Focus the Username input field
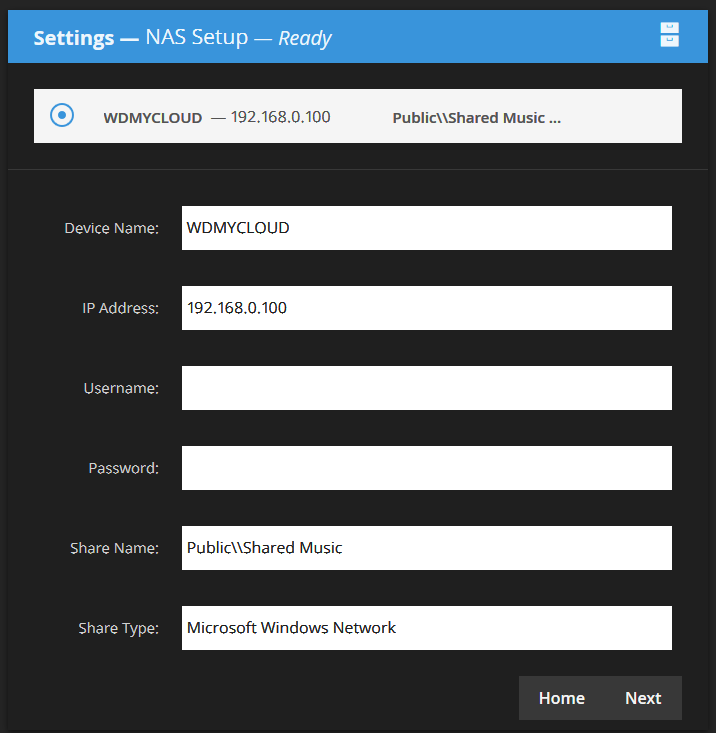 tap(427, 388)
